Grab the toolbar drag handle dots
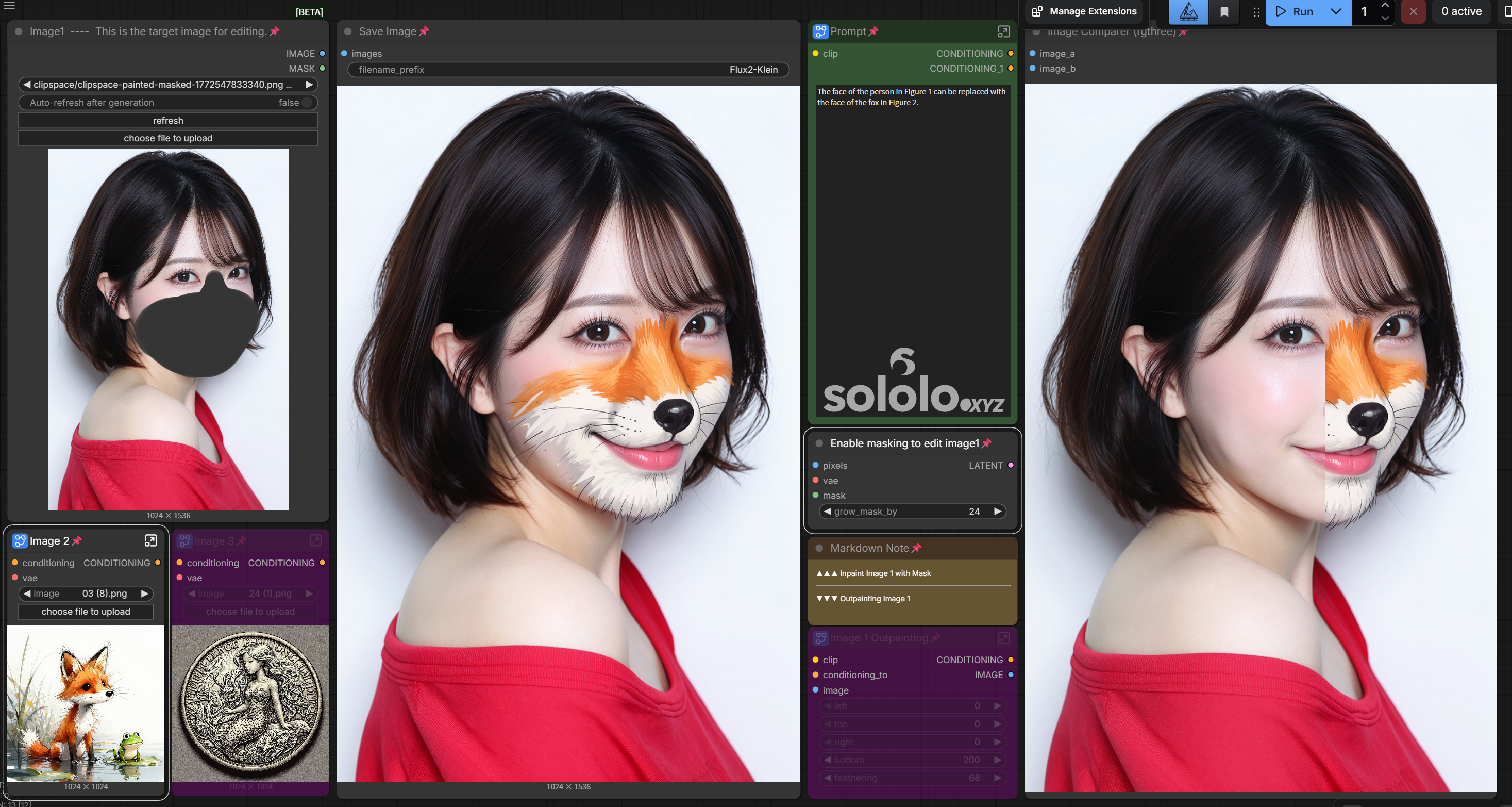 click(x=1255, y=12)
